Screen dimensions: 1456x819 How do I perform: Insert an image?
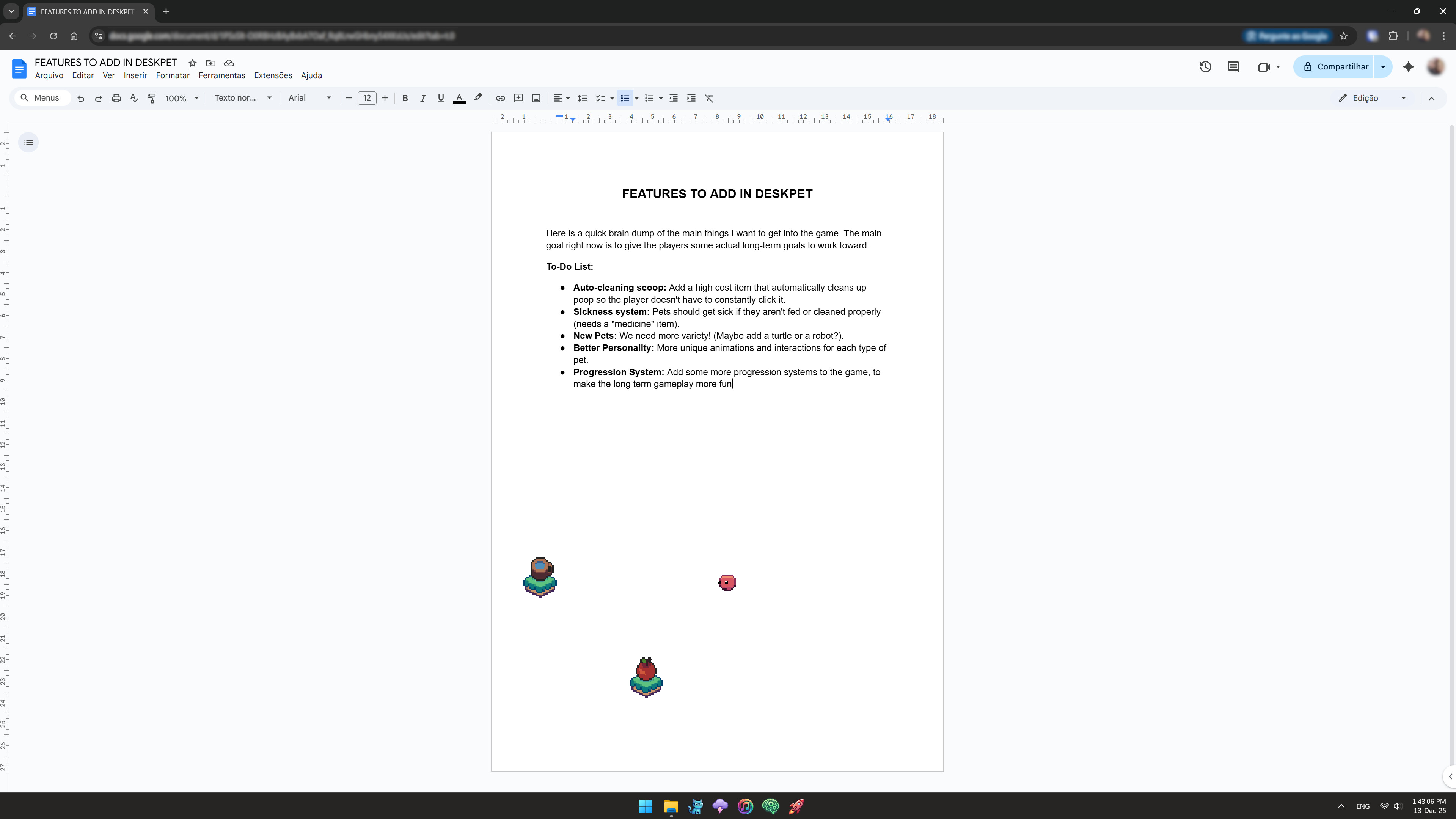[x=536, y=98]
